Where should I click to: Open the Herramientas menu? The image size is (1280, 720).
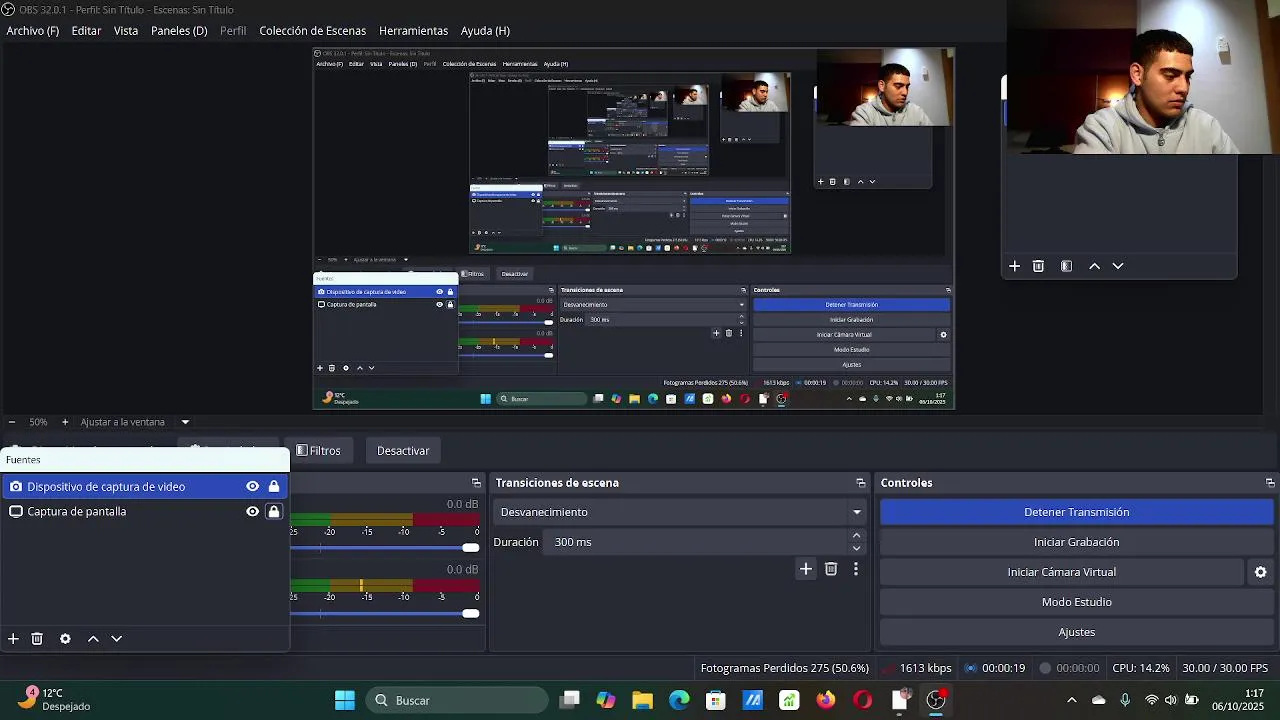(413, 31)
